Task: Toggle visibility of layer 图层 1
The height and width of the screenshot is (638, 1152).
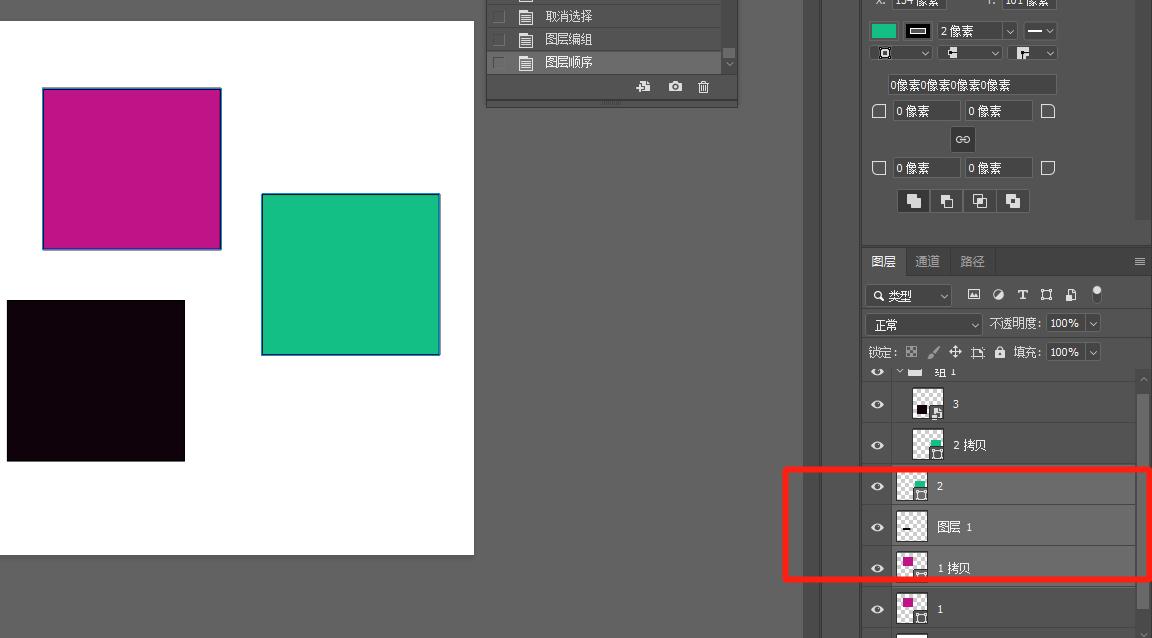Action: pos(877,527)
